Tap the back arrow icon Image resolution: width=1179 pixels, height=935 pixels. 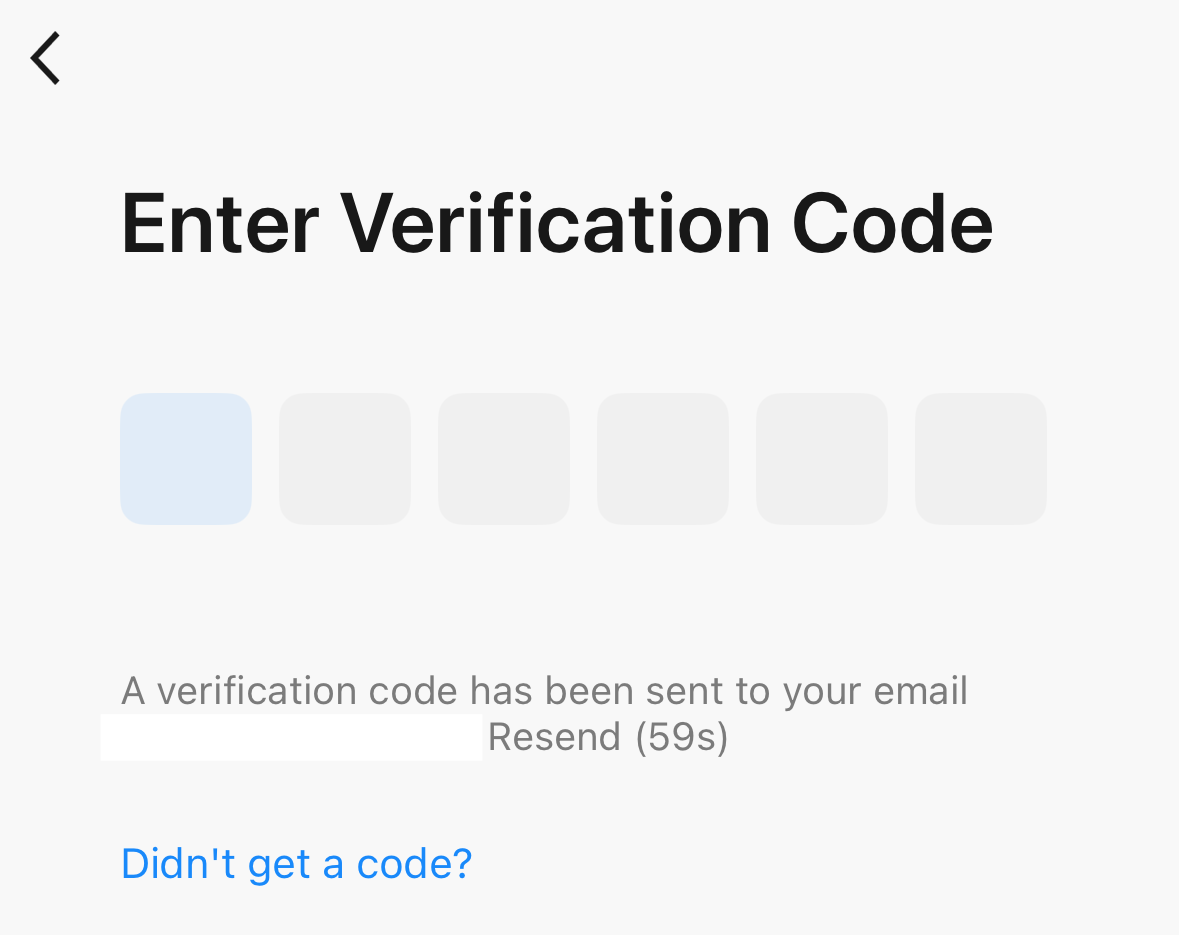[x=46, y=58]
